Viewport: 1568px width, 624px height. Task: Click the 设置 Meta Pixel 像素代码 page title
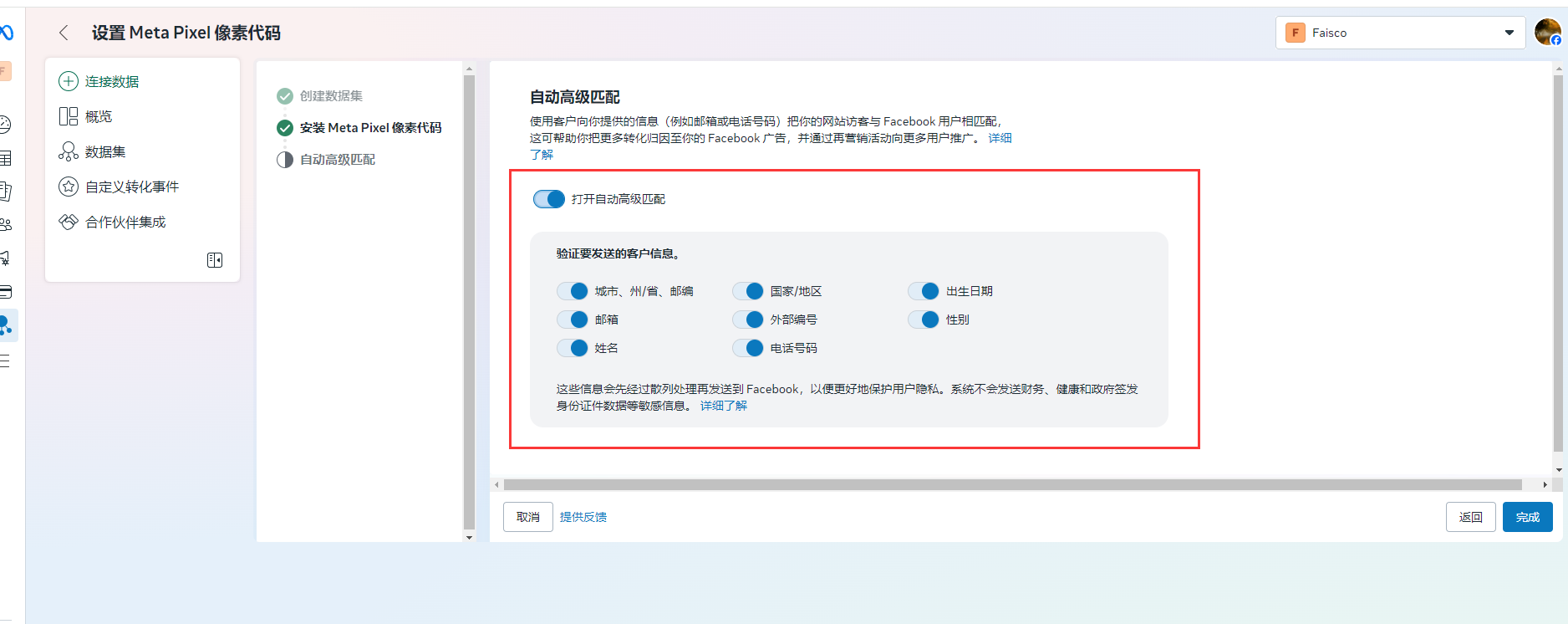coord(186,33)
